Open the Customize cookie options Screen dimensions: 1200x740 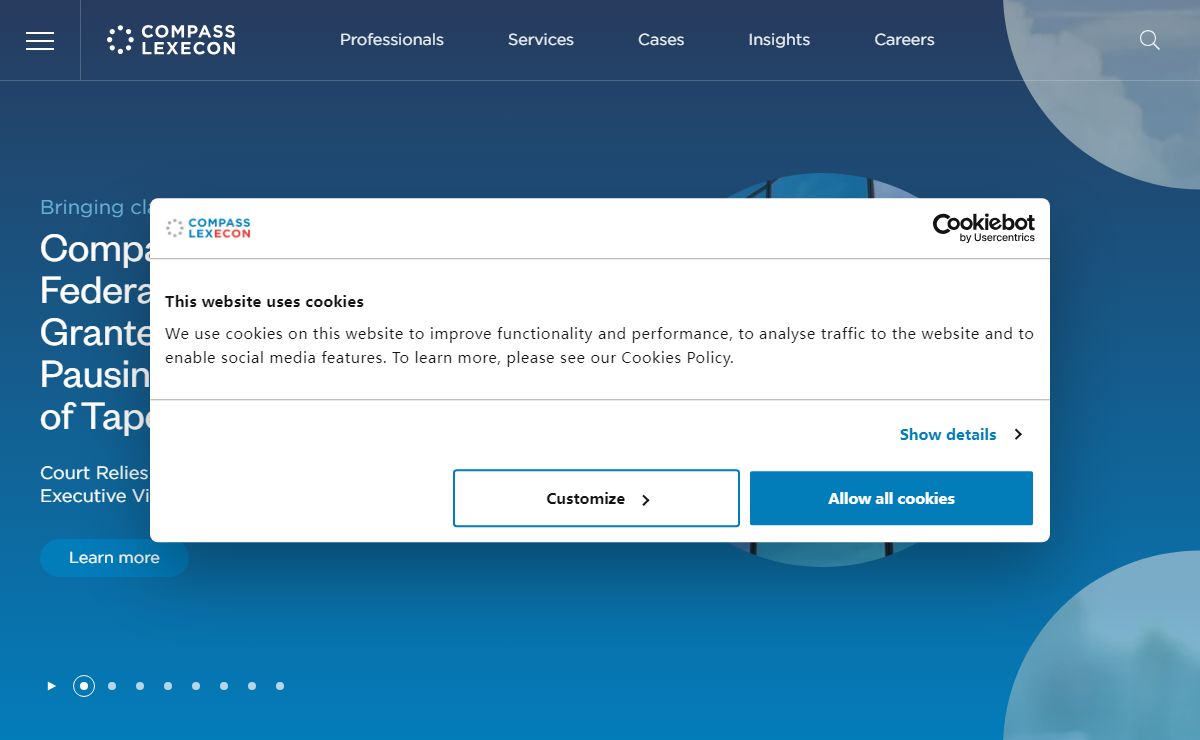pos(596,498)
